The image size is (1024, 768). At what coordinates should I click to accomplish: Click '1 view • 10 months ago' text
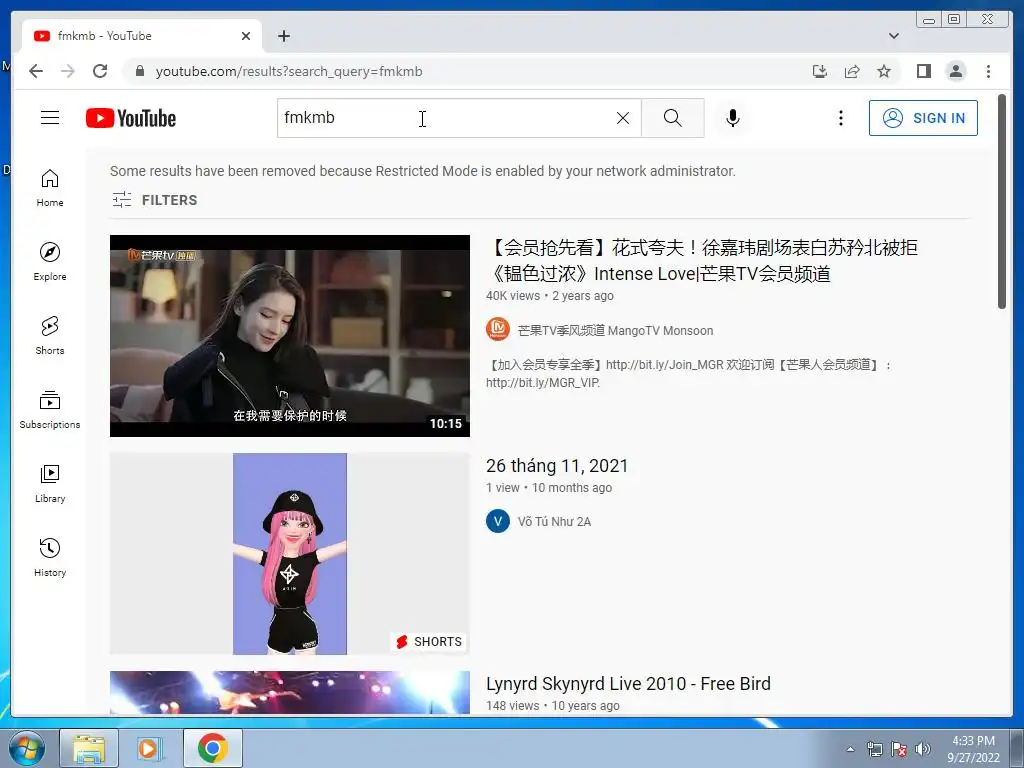point(549,488)
